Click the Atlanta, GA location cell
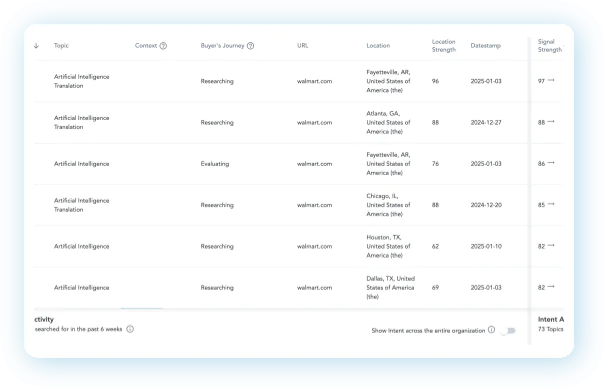Image resolution: width=605 pixels, height=388 pixels. tap(388, 122)
